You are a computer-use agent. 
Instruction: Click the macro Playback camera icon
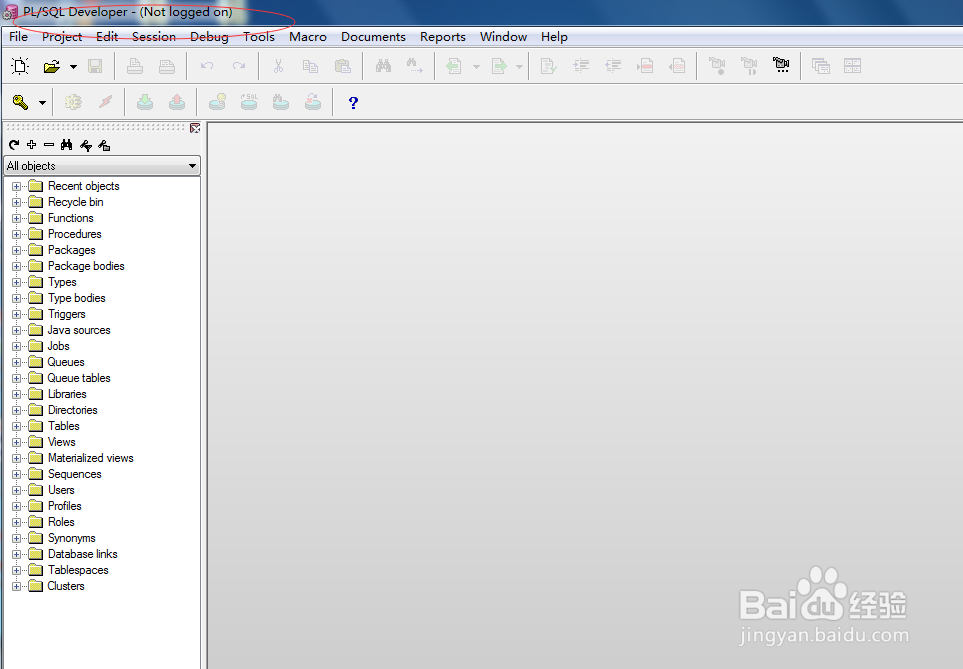tap(781, 65)
